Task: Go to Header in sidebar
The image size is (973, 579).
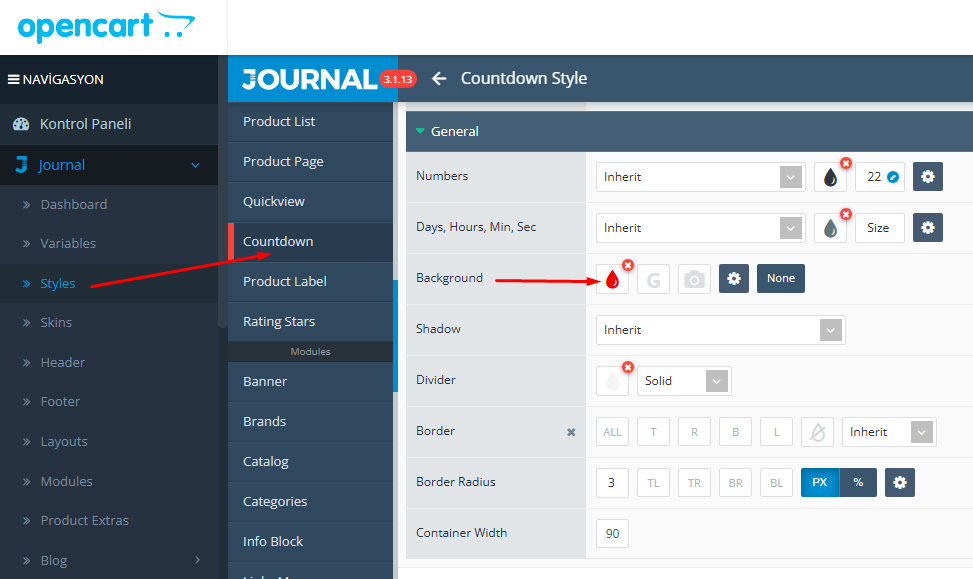Action: pos(63,362)
